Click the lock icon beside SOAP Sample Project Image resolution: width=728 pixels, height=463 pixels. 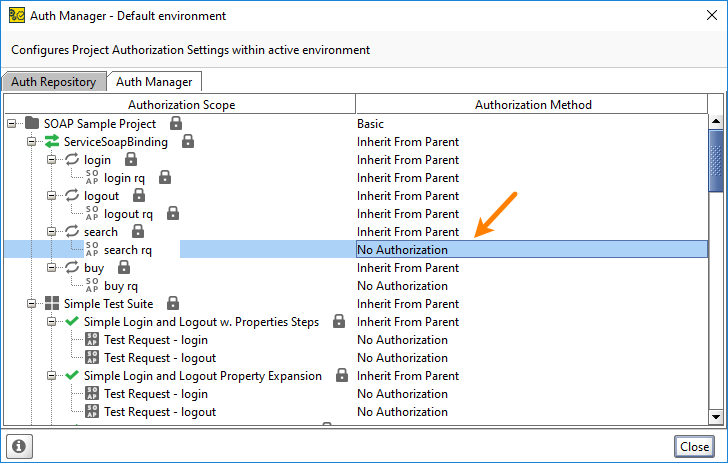pyautogui.click(x=176, y=123)
